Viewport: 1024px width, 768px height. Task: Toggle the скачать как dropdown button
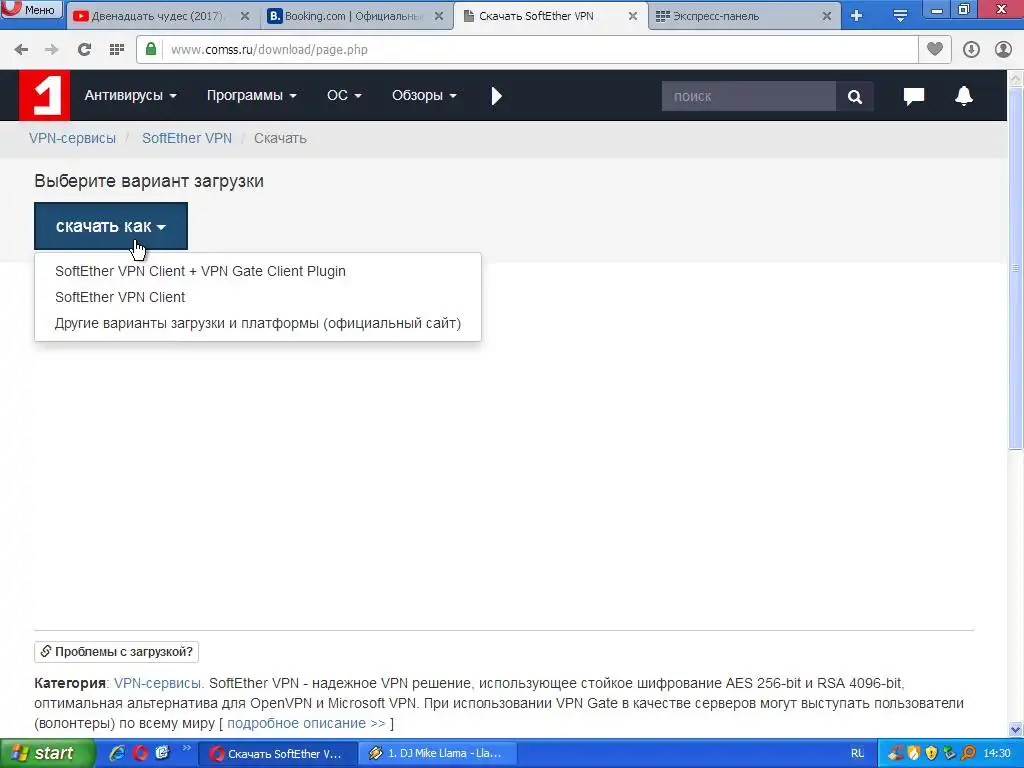111,226
